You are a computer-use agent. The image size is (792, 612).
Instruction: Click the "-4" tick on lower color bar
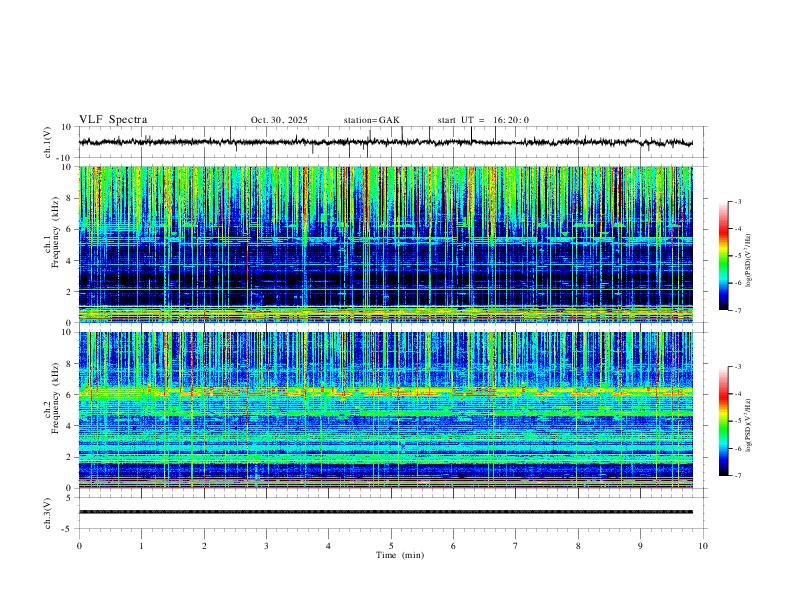point(738,394)
